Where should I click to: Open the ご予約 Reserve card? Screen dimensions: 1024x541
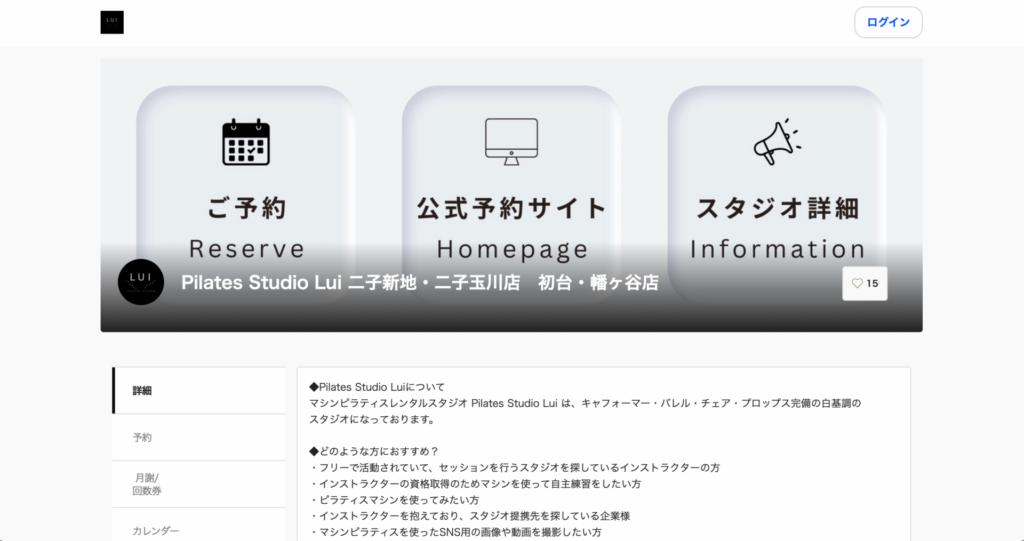pyautogui.click(x=246, y=194)
